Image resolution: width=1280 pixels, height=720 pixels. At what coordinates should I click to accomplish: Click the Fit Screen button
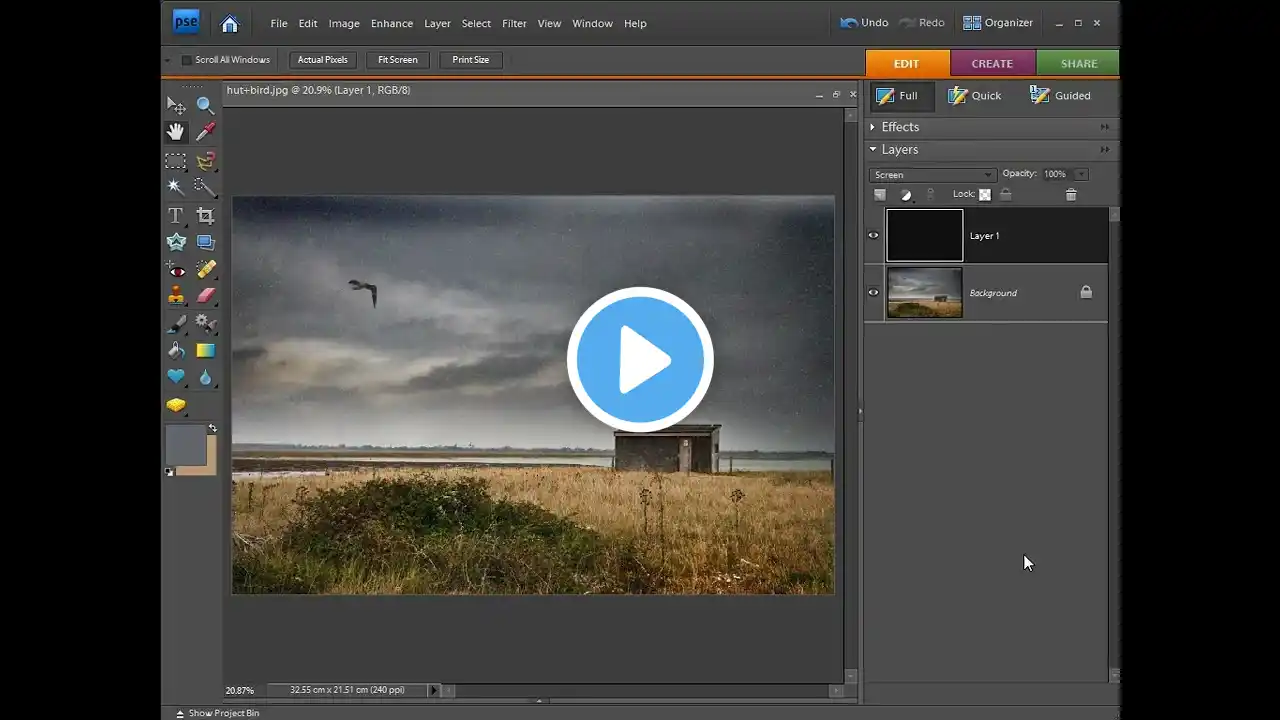point(397,60)
